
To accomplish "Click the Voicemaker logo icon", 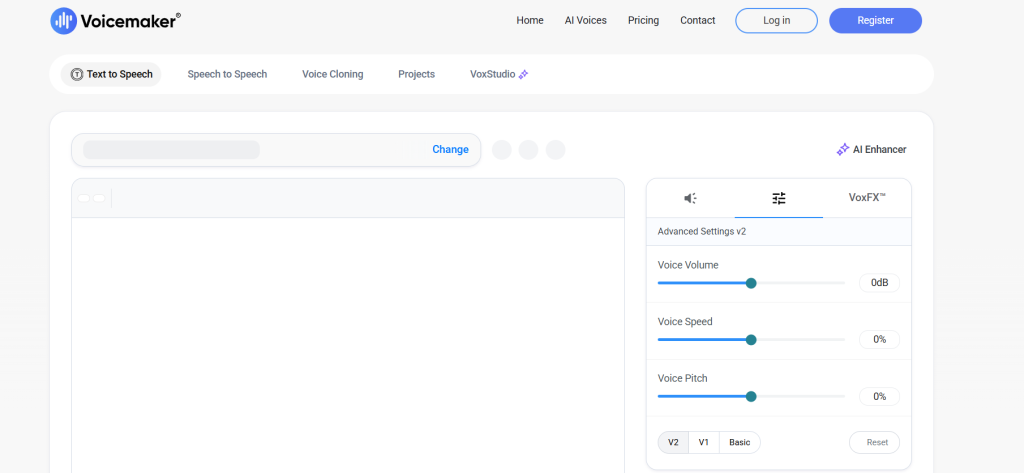I will [64, 20].
